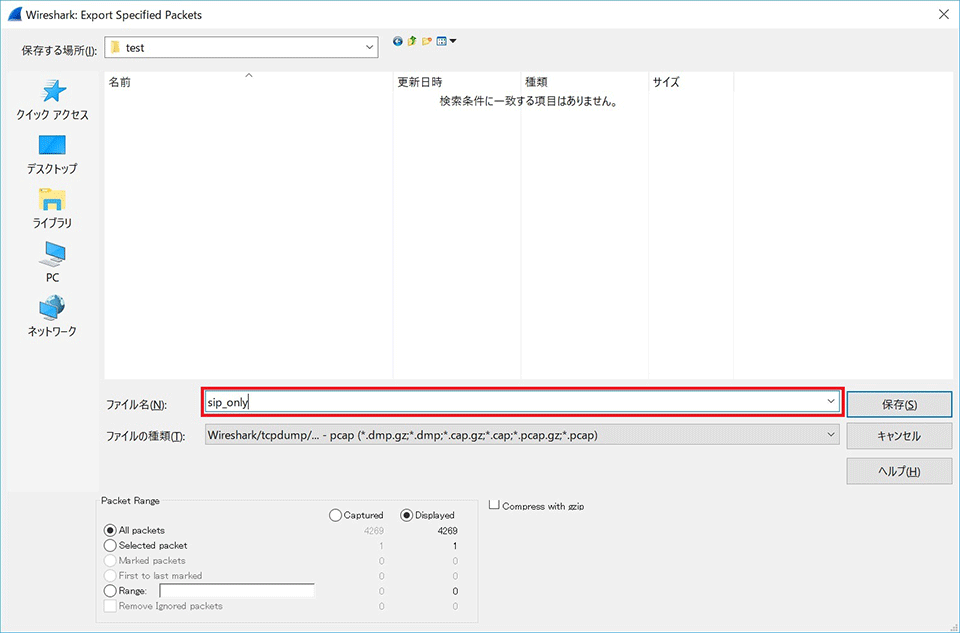Sort by the サイズ column header
This screenshot has width=960, height=633.
coord(691,82)
